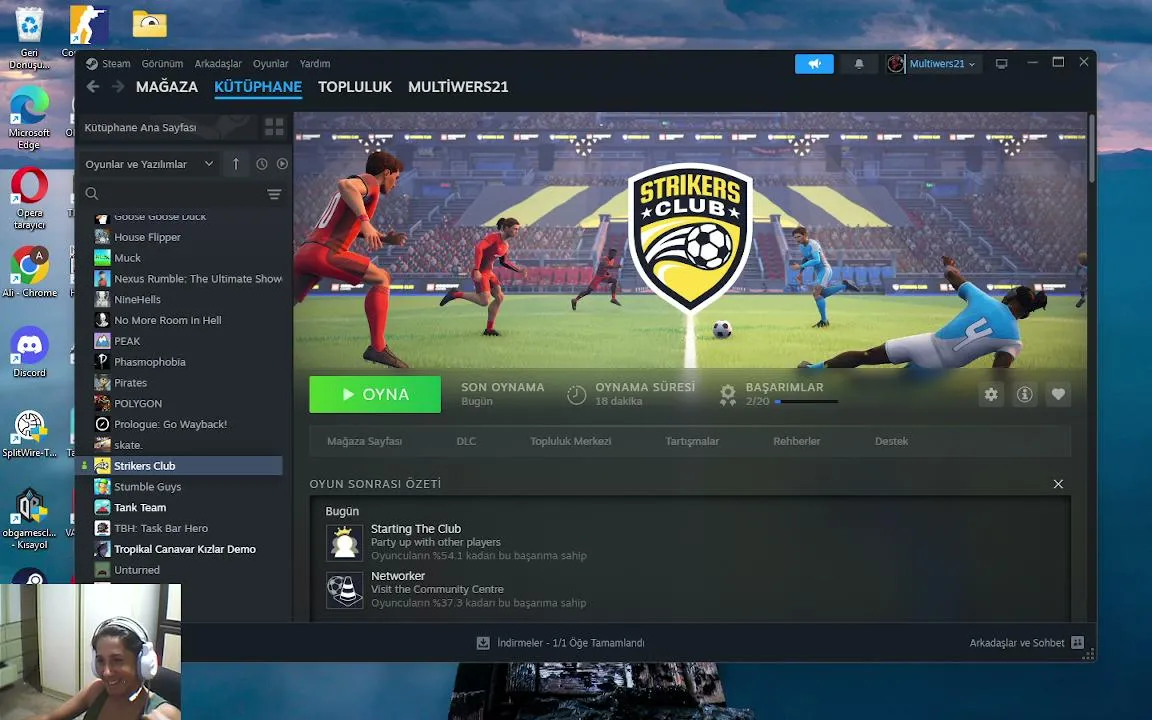
Task: Go forward with the right arrow
Action: tap(118, 87)
